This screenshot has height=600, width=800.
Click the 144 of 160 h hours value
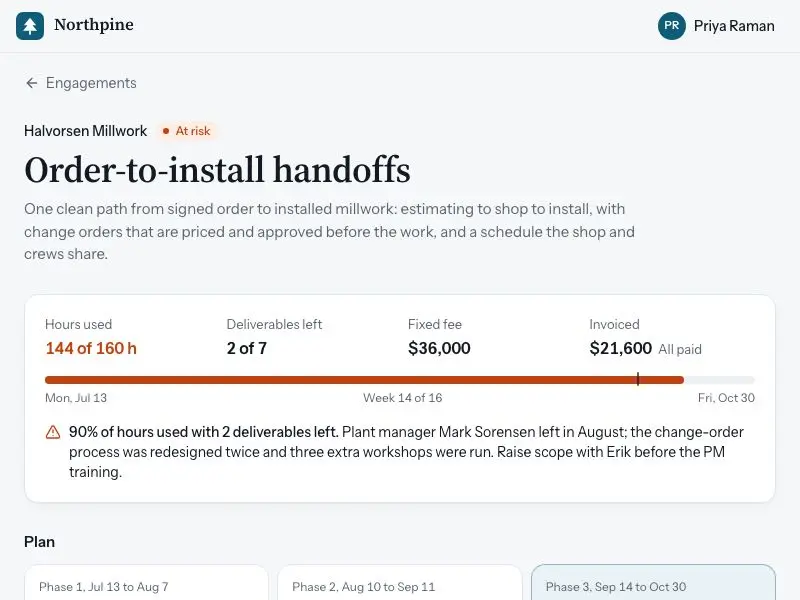(91, 348)
